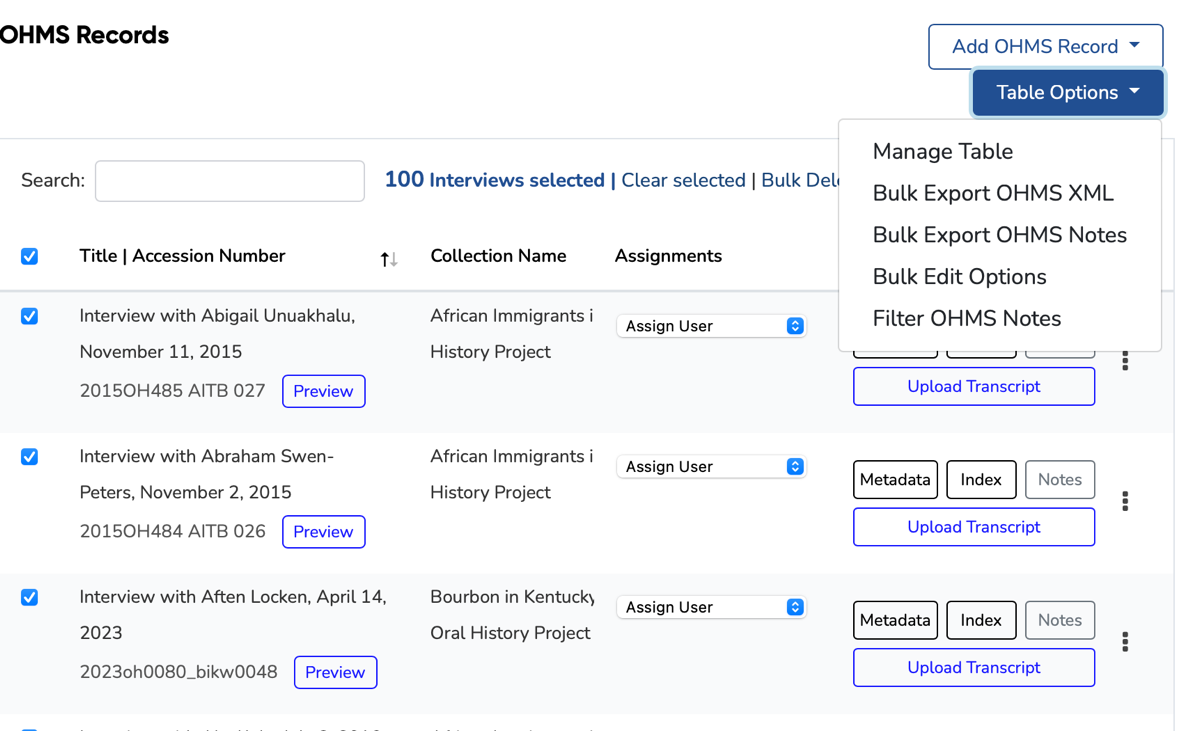The height and width of the screenshot is (731, 1191).
Task: Preview record 2015OH485 AITB 027
Action: click(324, 391)
